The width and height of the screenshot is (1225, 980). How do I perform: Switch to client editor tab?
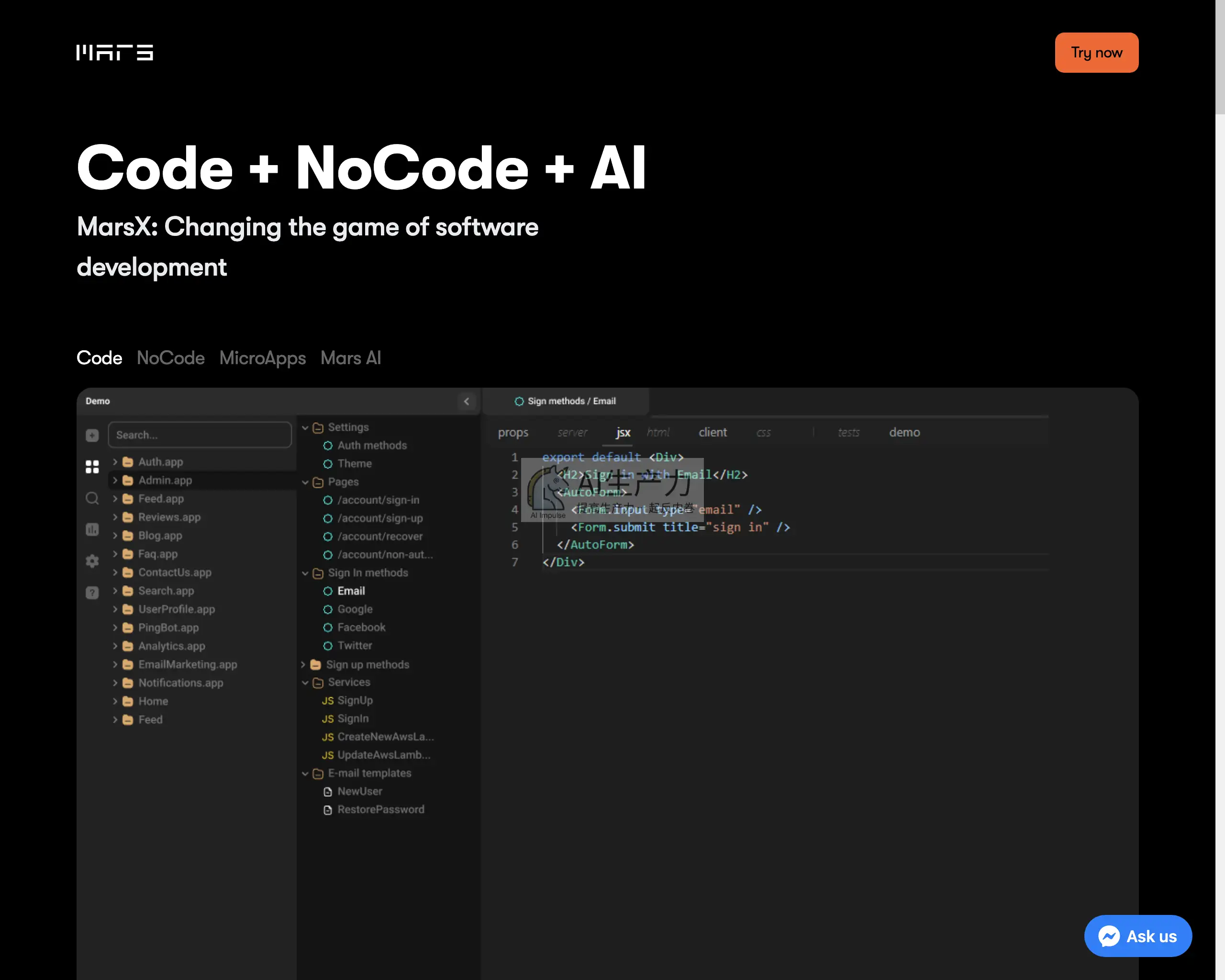[713, 432]
